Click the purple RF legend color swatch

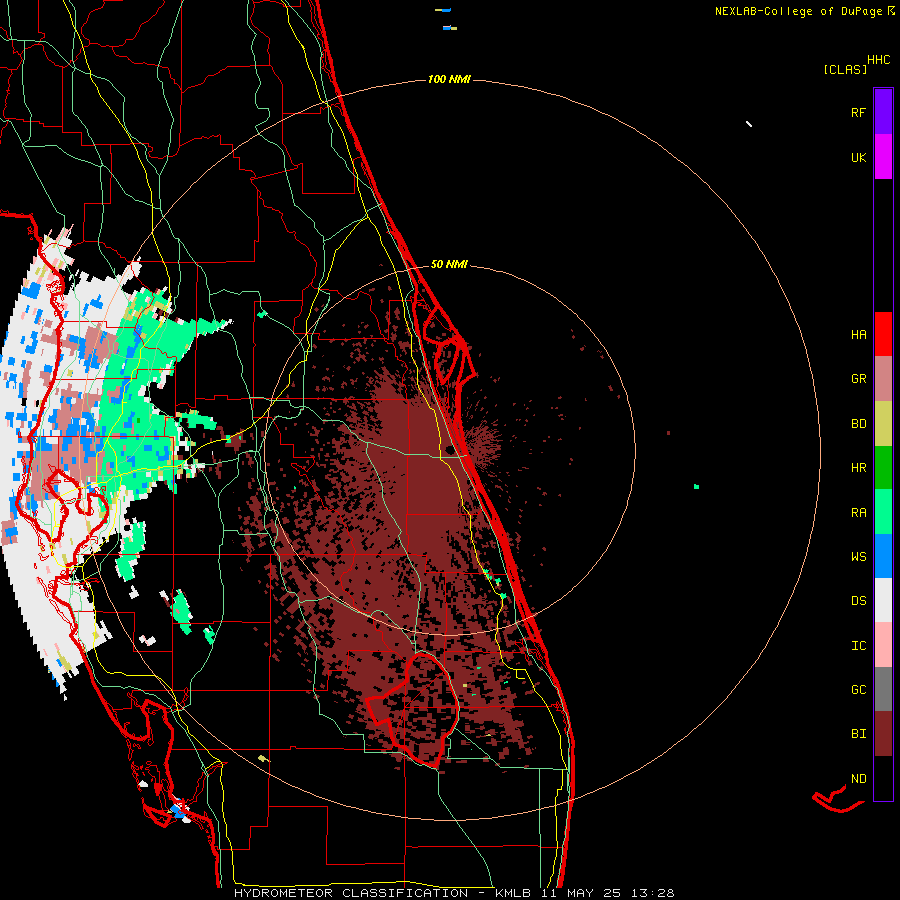point(883,112)
